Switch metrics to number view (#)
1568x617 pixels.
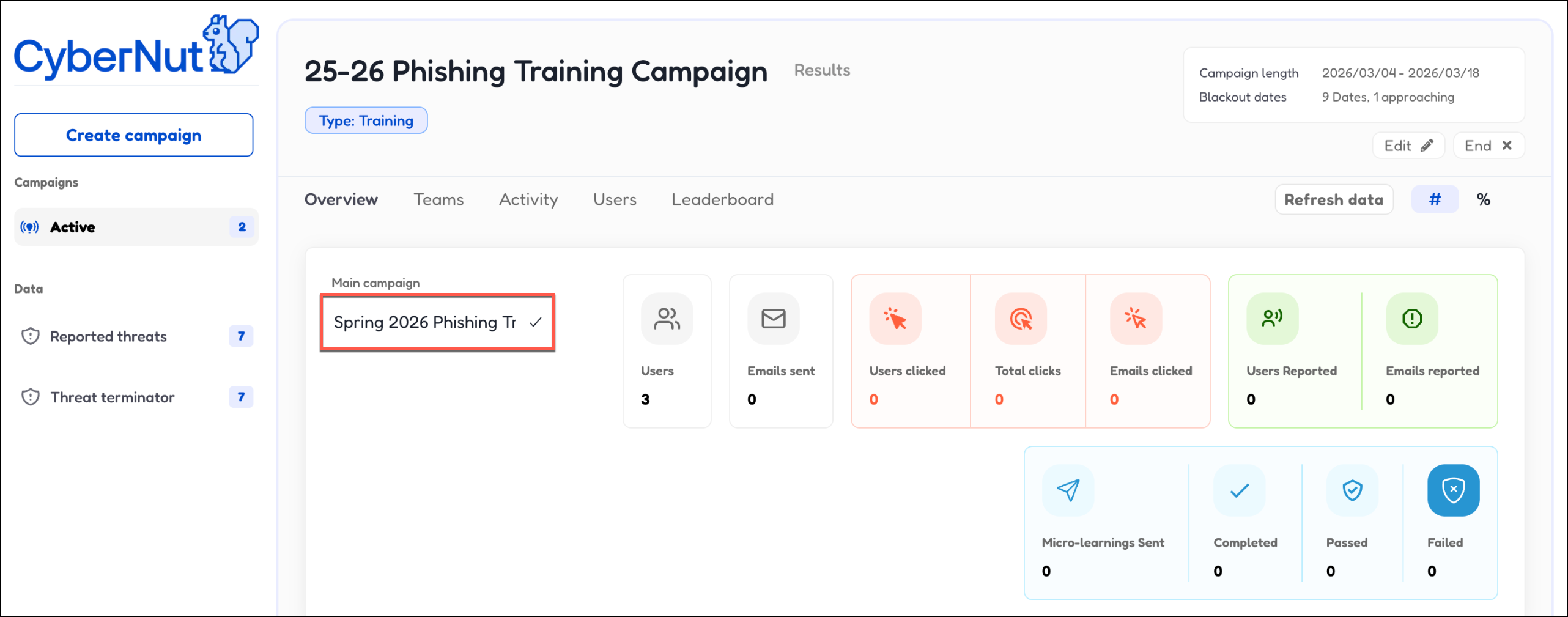pos(1435,200)
